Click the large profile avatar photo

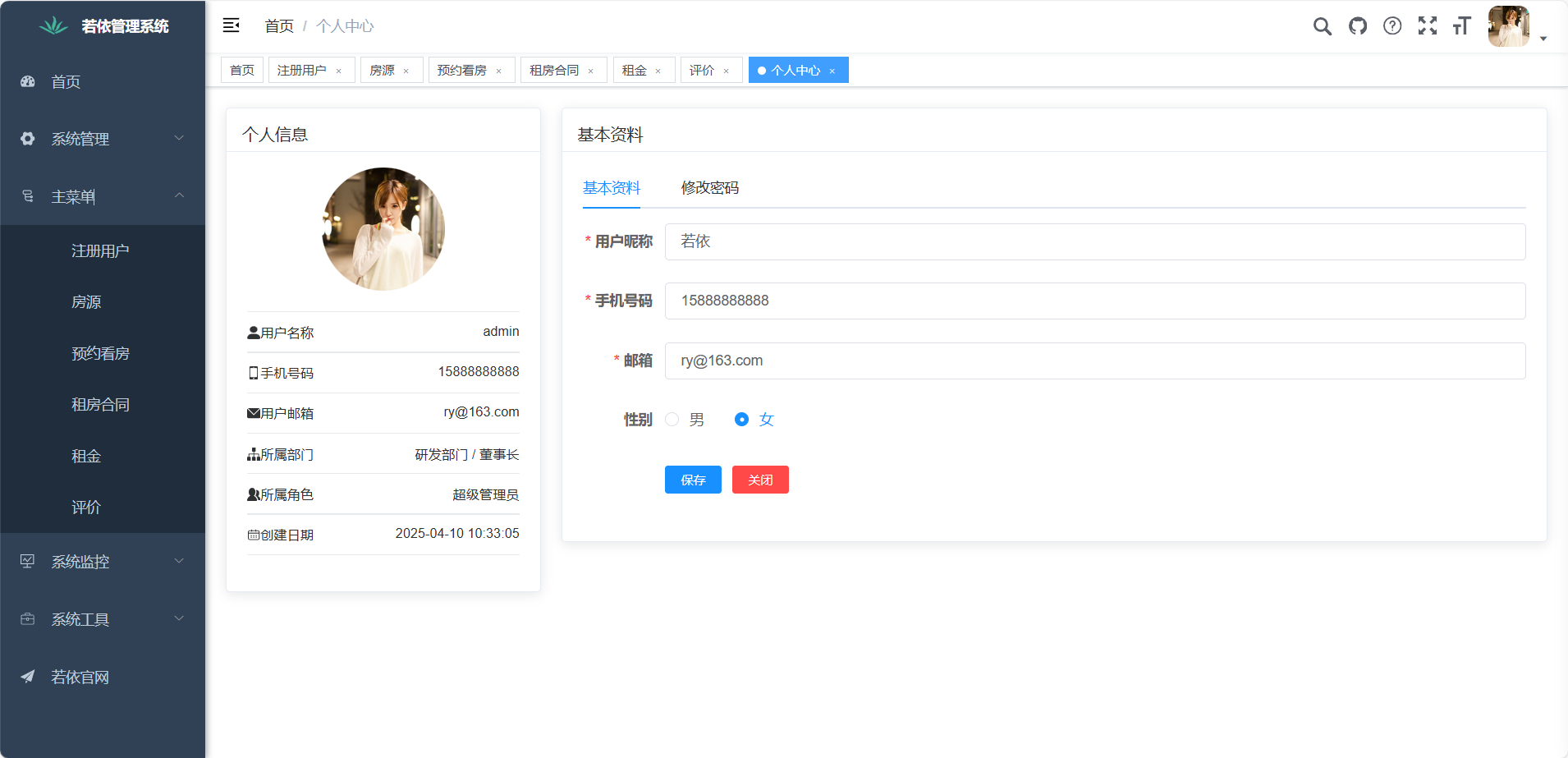383,229
